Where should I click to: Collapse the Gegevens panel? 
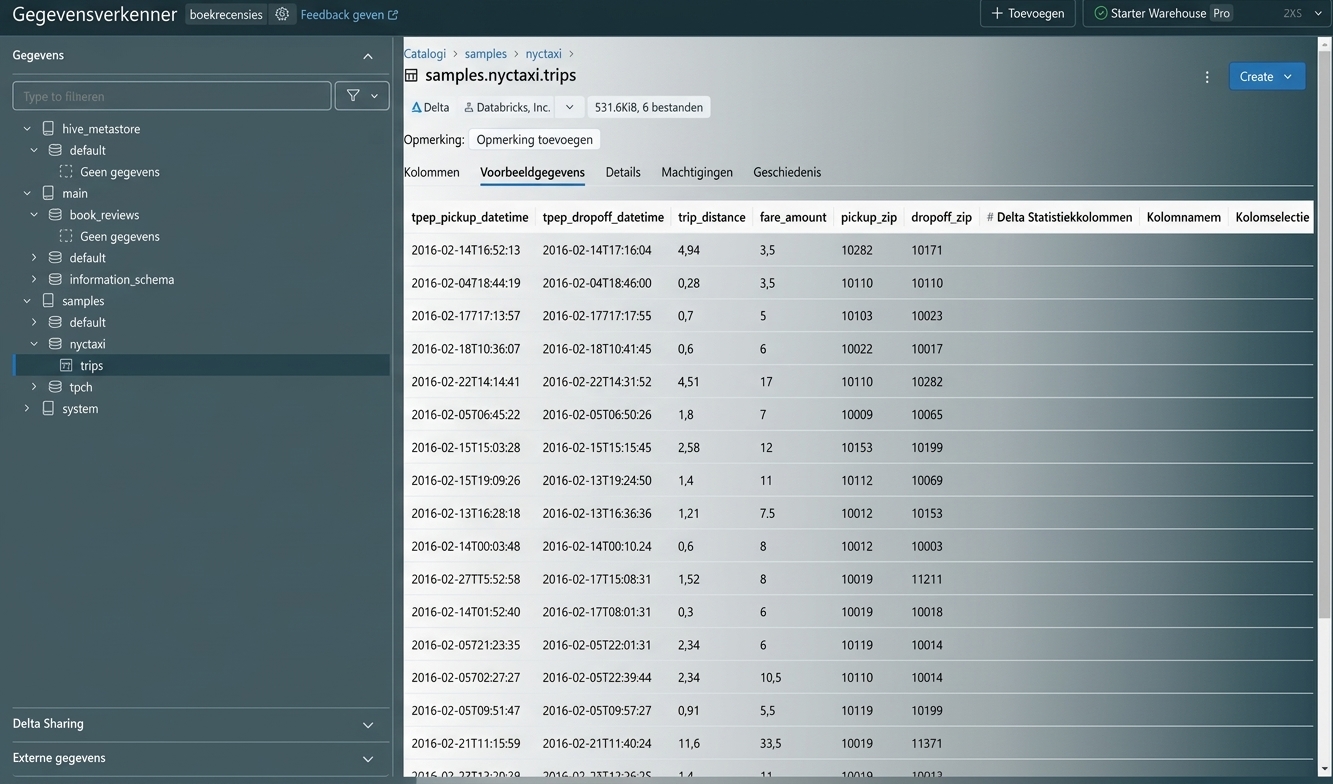(368, 56)
